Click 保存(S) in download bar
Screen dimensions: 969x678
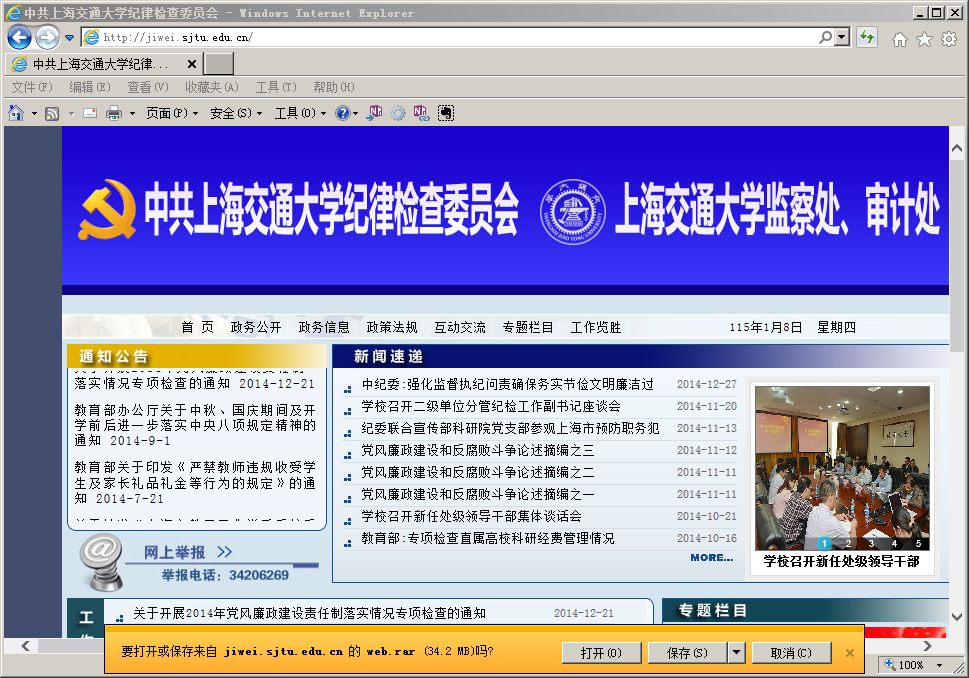pos(687,653)
